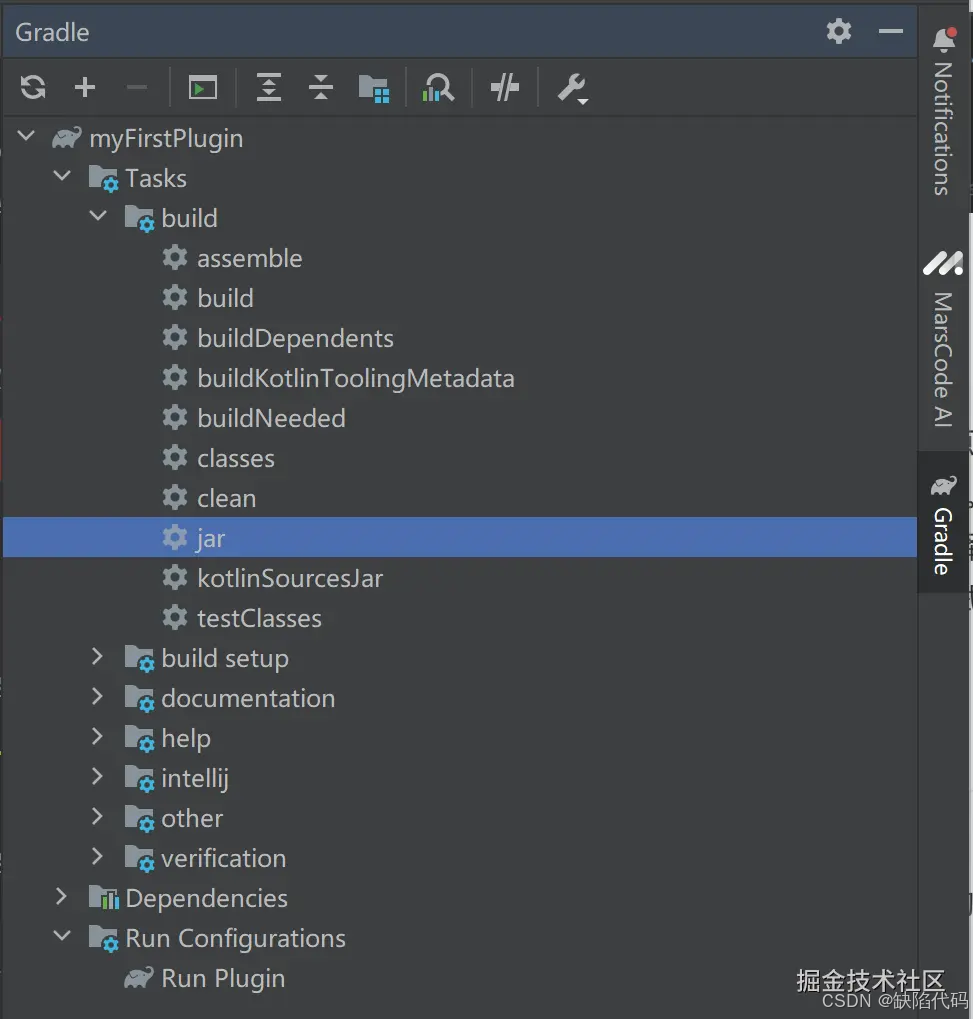Screen dimensions: 973x1019
Task: Unlink the Gradle project with minus icon
Action: click(x=137, y=87)
